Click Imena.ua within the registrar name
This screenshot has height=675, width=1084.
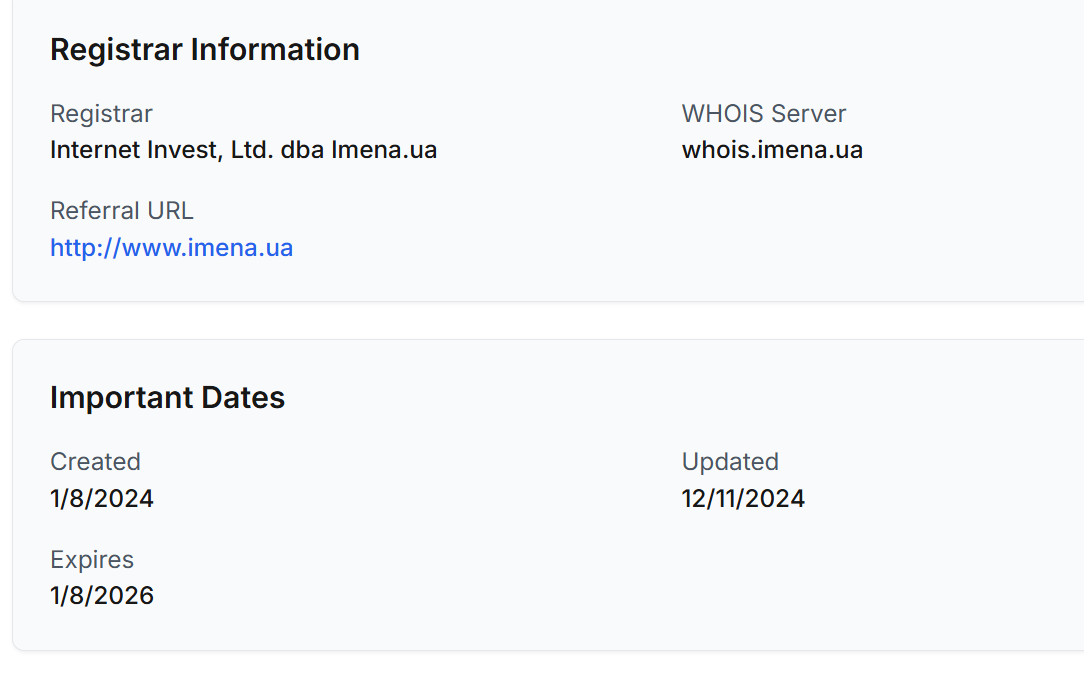pyautogui.click(x=384, y=150)
